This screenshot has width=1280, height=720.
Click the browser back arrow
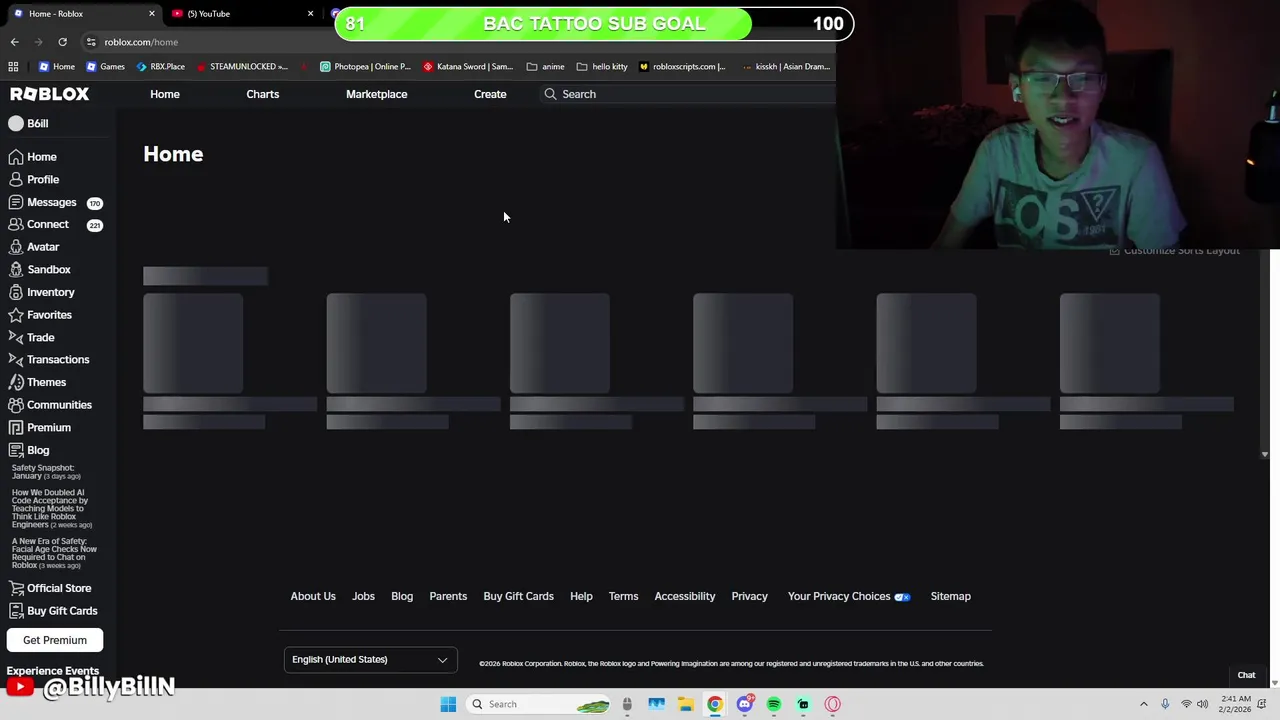coord(14,42)
